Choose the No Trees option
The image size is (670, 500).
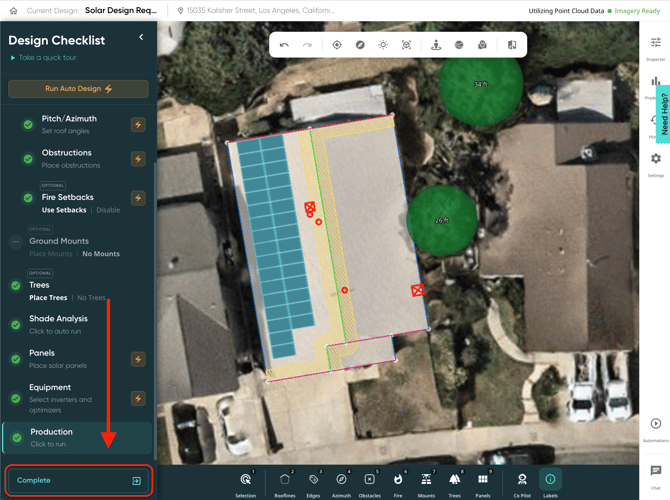pyautogui.click(x=91, y=297)
